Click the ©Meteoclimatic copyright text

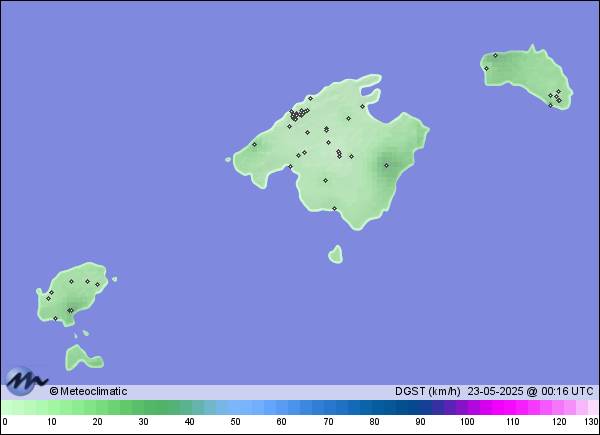88,391
